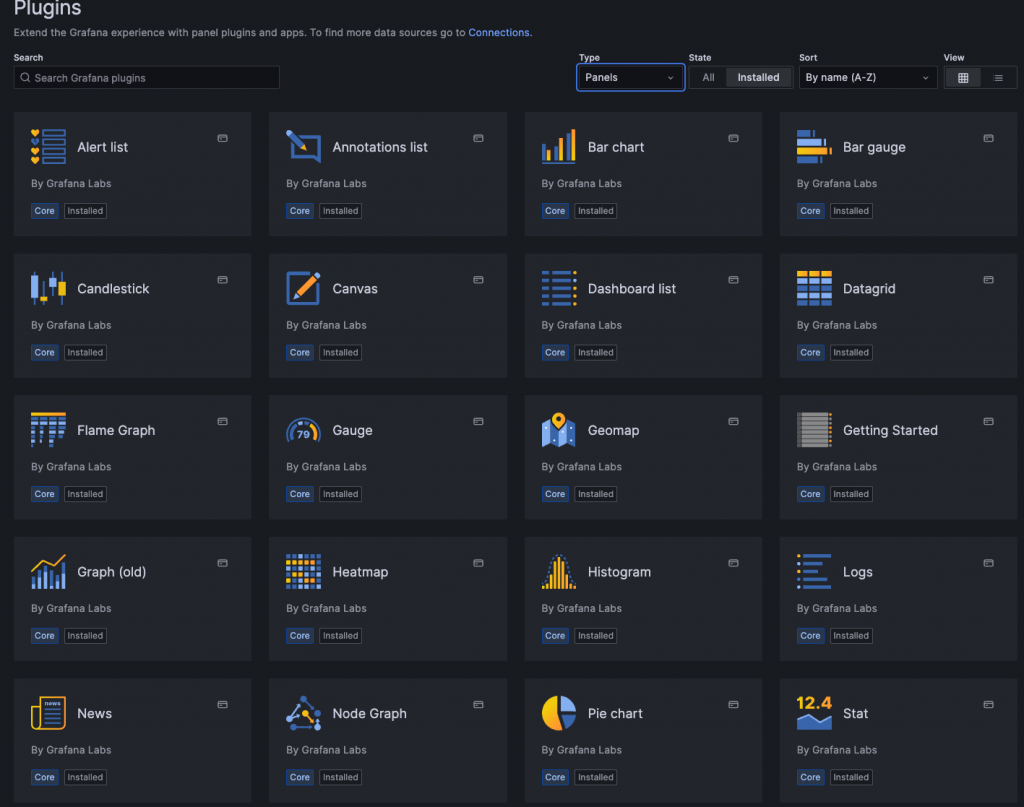Viewport: 1024px width, 807px height.
Task: Click Core badge on Bar chart card
Action: point(555,211)
